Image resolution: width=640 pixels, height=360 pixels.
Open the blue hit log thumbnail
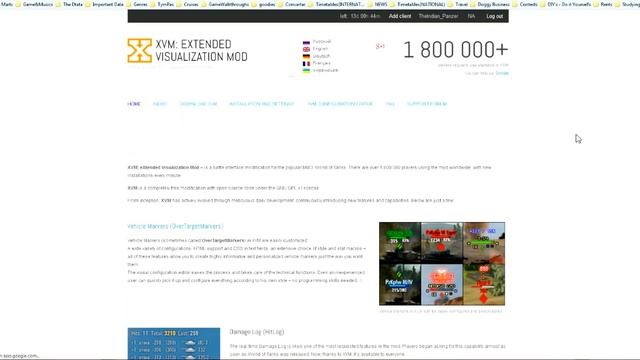point(174,344)
